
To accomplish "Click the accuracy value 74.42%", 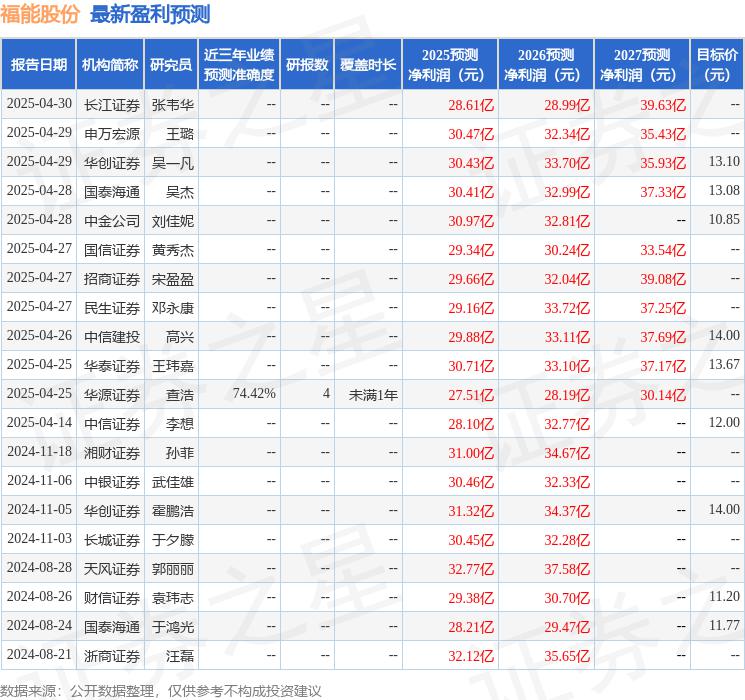I will click(x=254, y=393).
